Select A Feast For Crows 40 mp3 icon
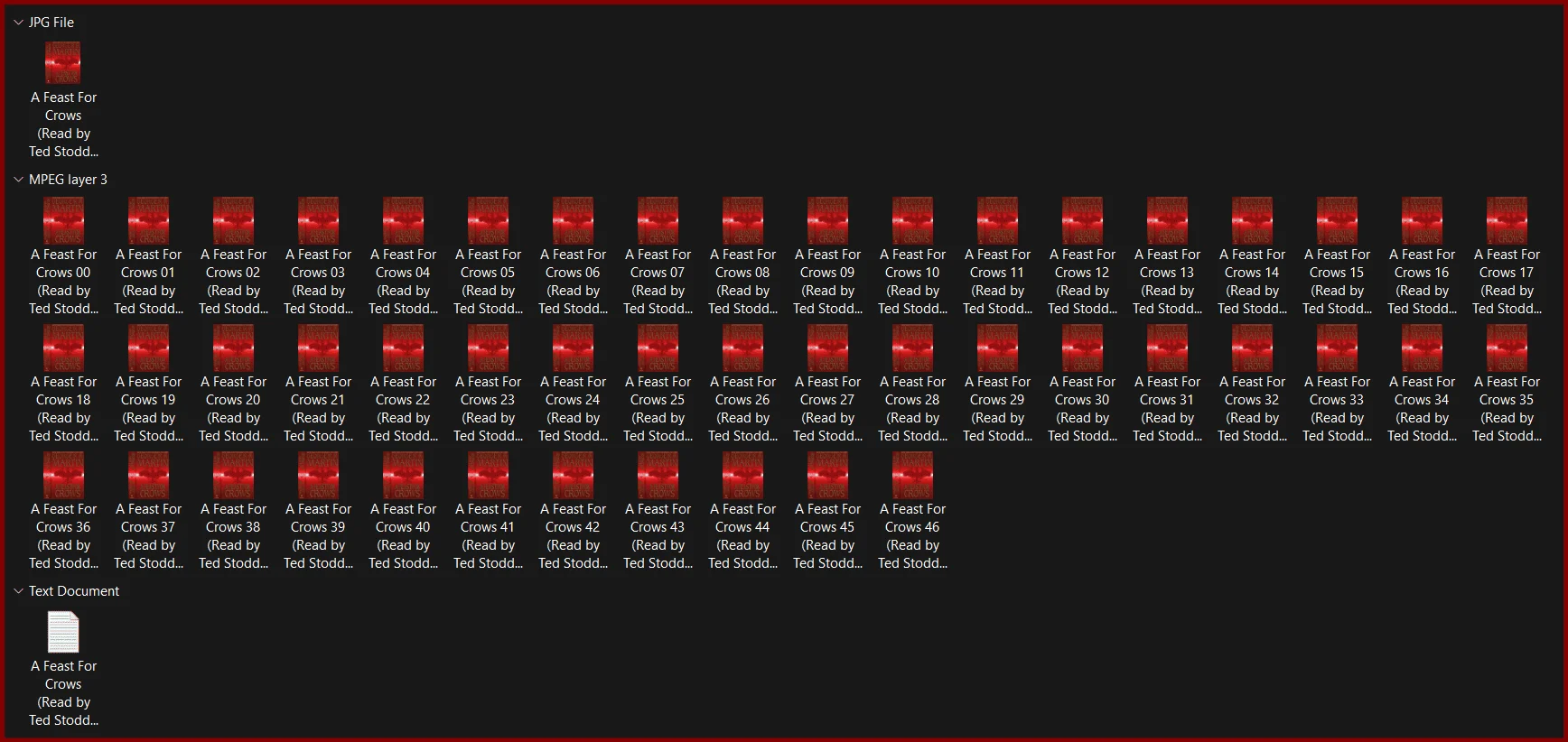Screen dimensions: 1568x742 pos(403,475)
